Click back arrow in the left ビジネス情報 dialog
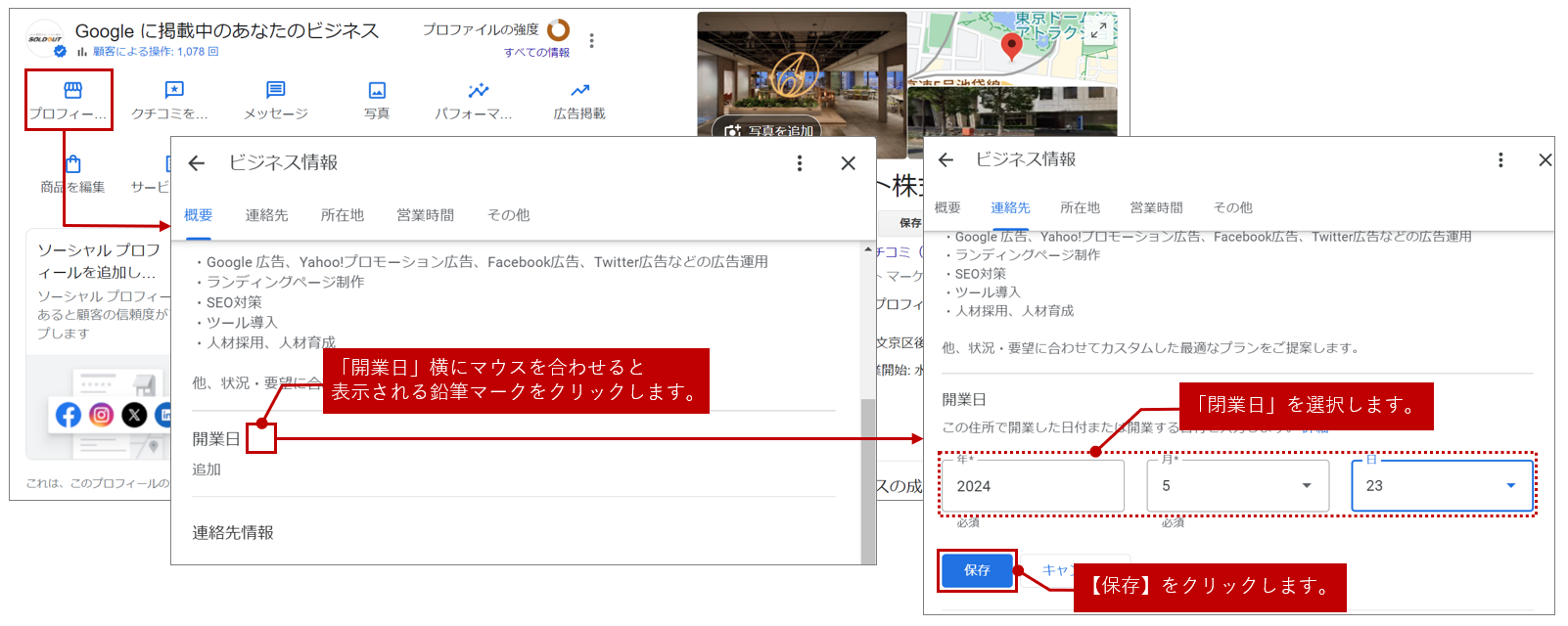 [x=197, y=163]
